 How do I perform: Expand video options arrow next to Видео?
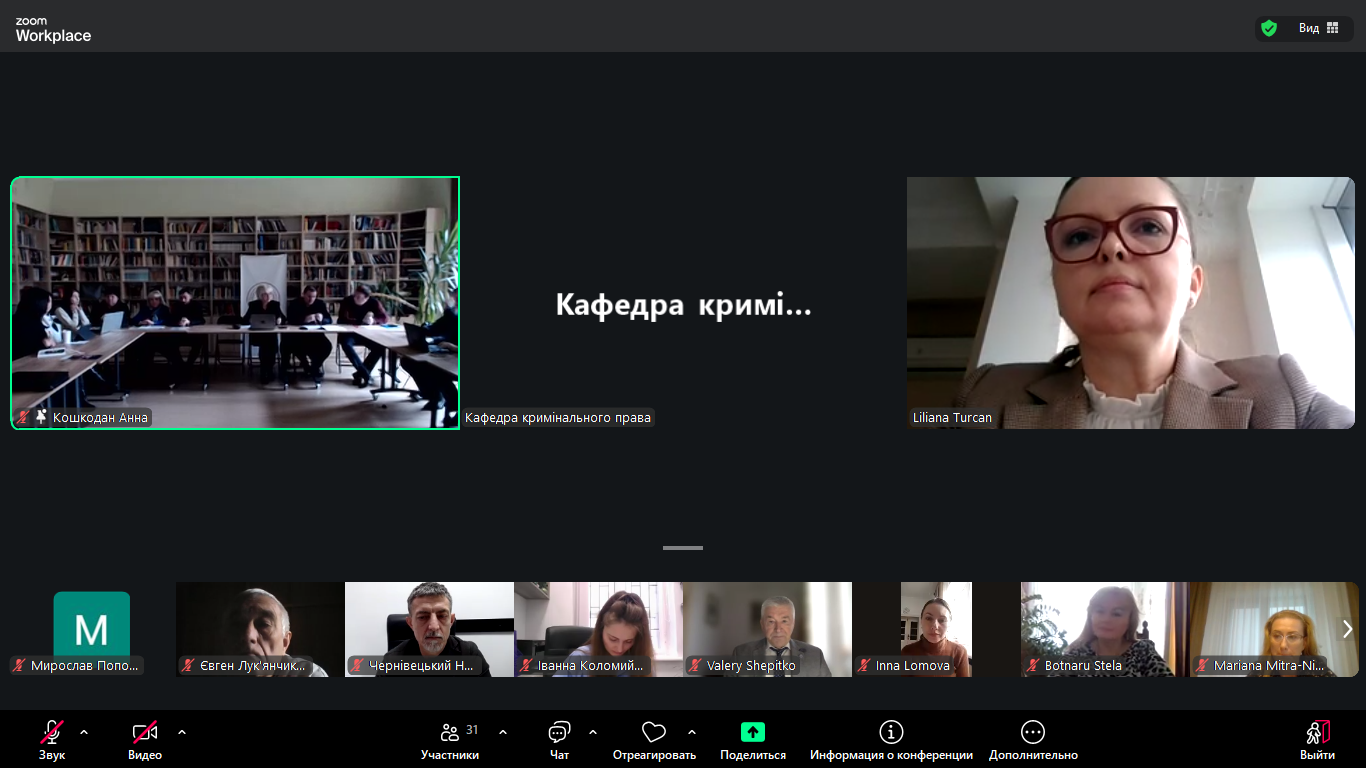click(x=182, y=732)
